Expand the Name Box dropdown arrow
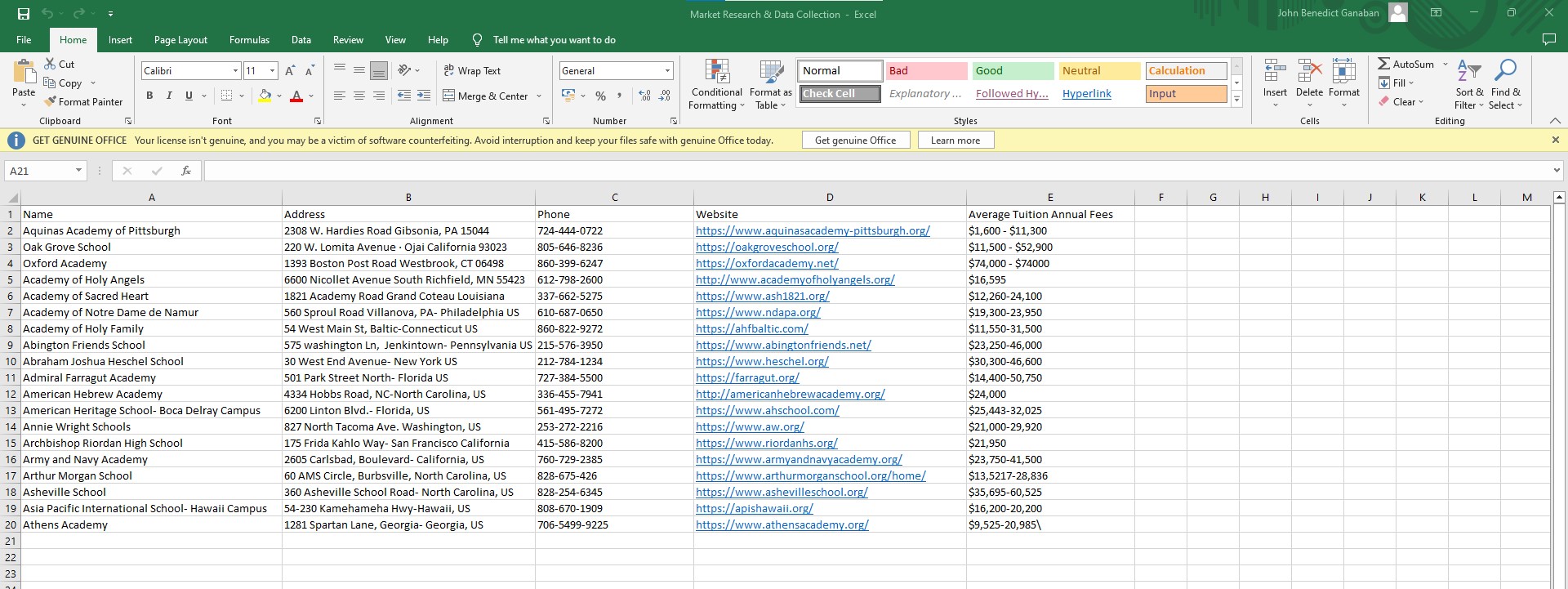Screen dimensions: 1568x589 coord(78,171)
